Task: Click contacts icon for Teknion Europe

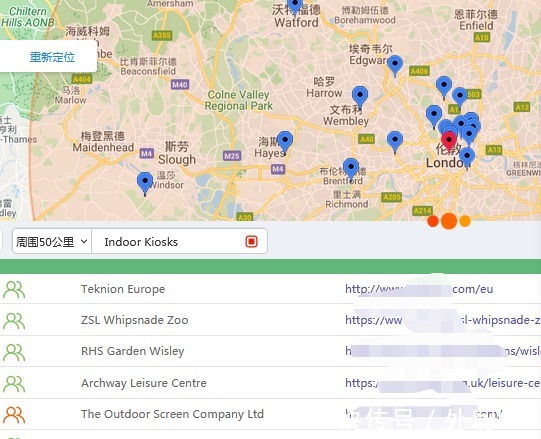Action: [x=14, y=290]
